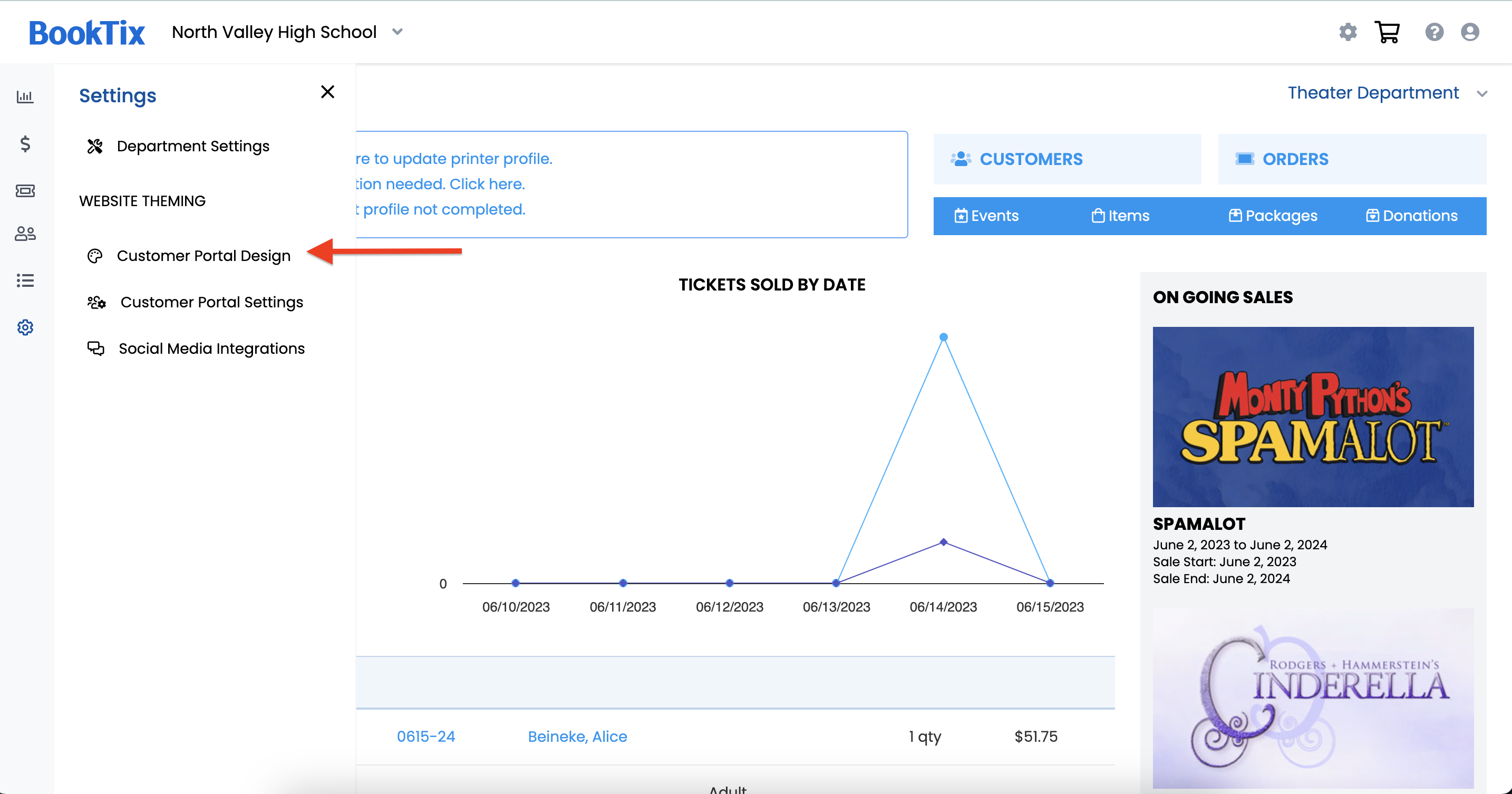Close the Settings panel
Screen dimensions: 1512x794
coord(327,92)
